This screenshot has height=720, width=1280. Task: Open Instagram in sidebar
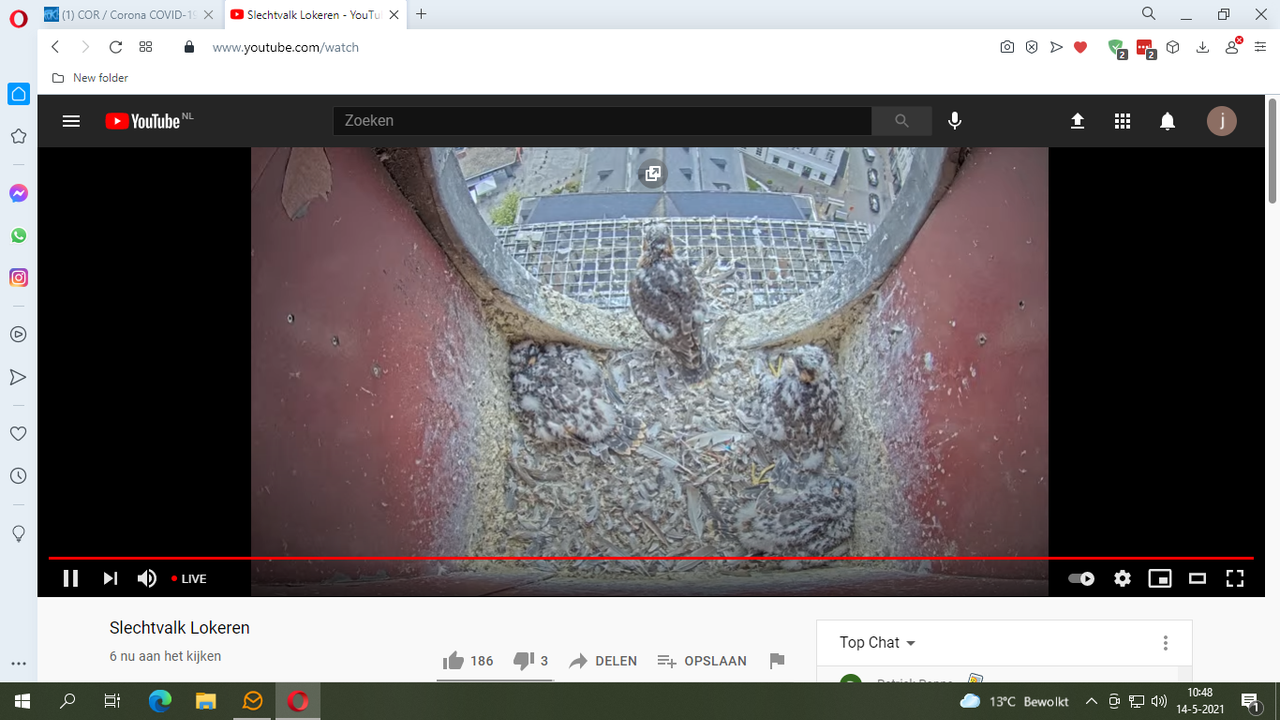click(x=18, y=278)
